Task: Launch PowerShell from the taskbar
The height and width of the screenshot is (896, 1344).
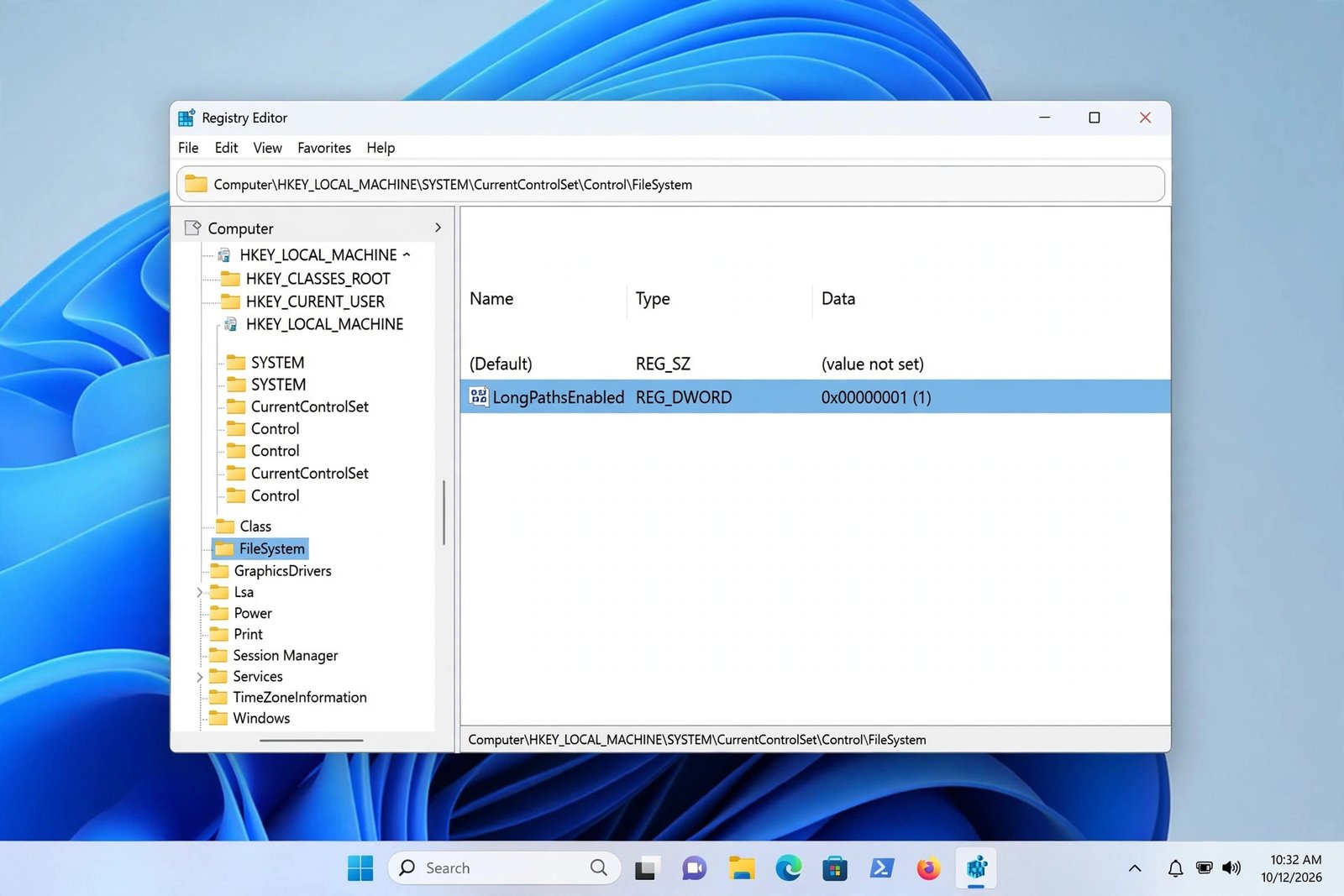Action: pyautogui.click(x=881, y=867)
